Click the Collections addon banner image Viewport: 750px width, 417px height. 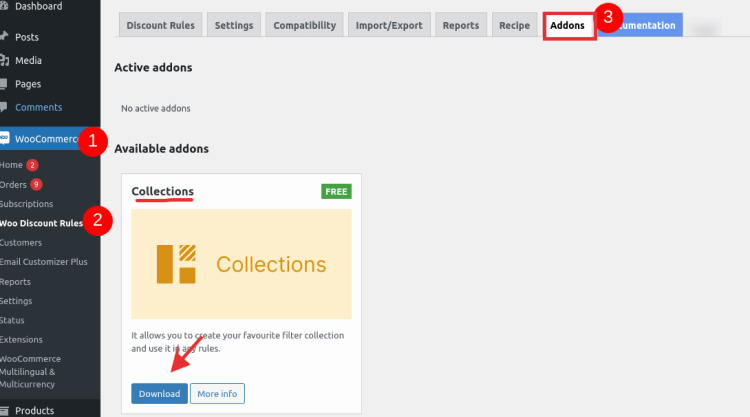pos(242,264)
